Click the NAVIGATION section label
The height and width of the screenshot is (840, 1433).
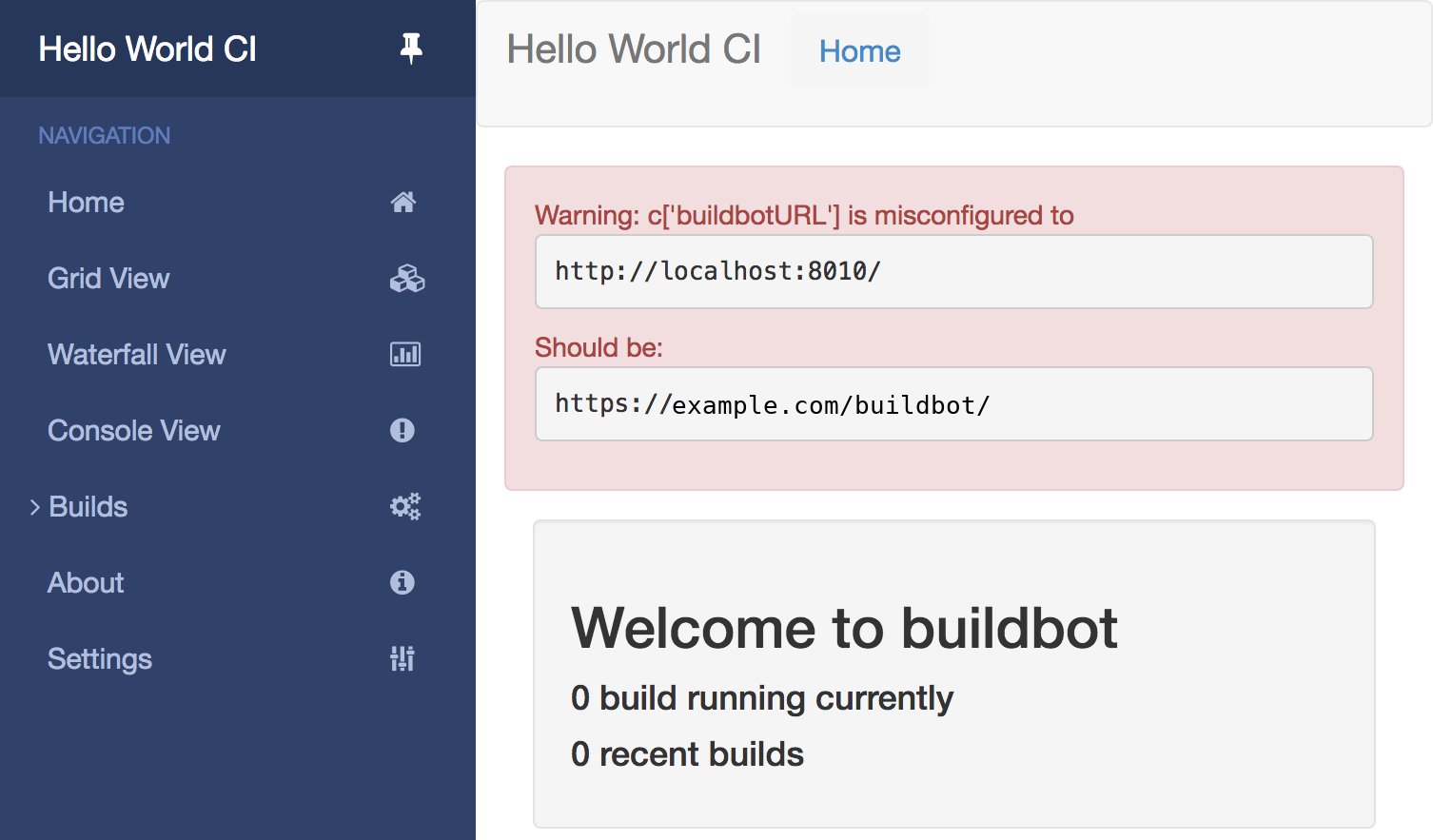click(105, 136)
